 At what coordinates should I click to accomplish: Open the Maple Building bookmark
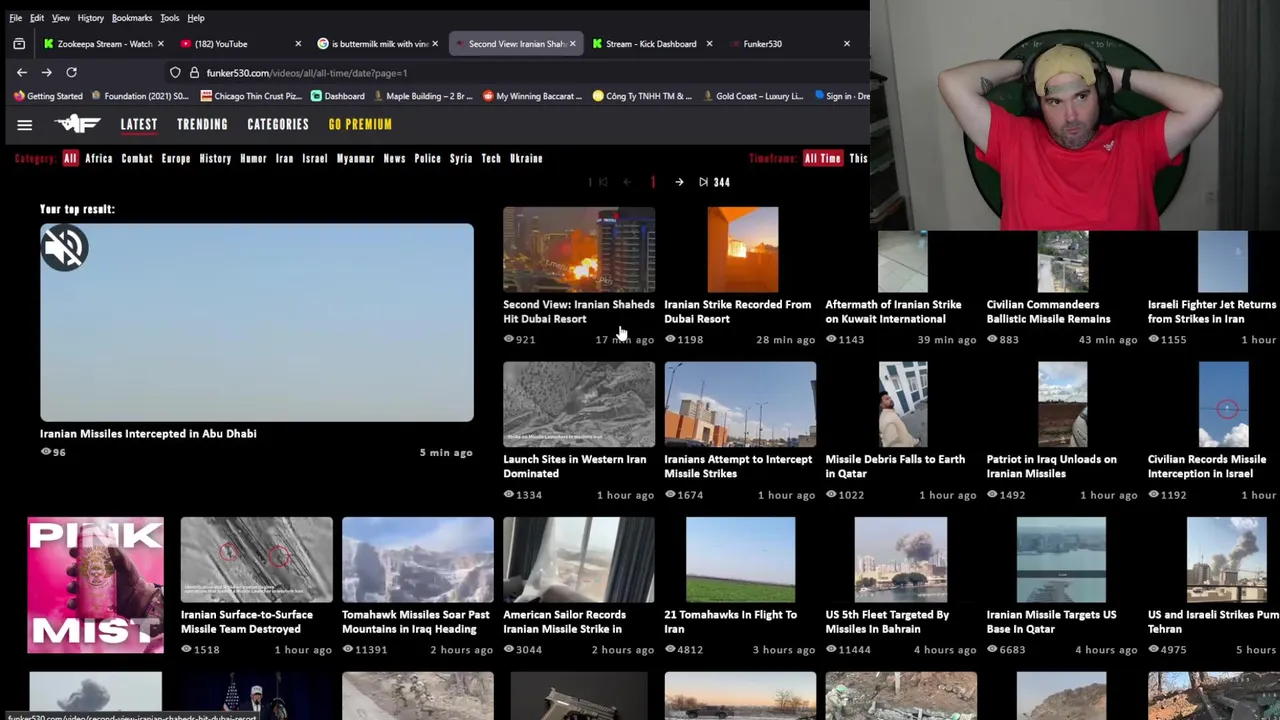pos(422,96)
